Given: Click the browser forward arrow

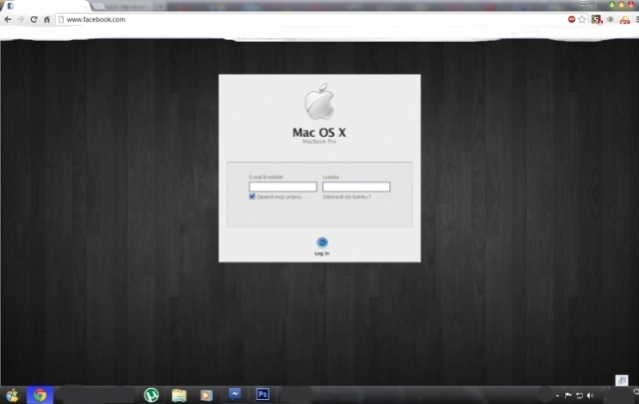Looking at the screenshot, I should coord(20,19).
